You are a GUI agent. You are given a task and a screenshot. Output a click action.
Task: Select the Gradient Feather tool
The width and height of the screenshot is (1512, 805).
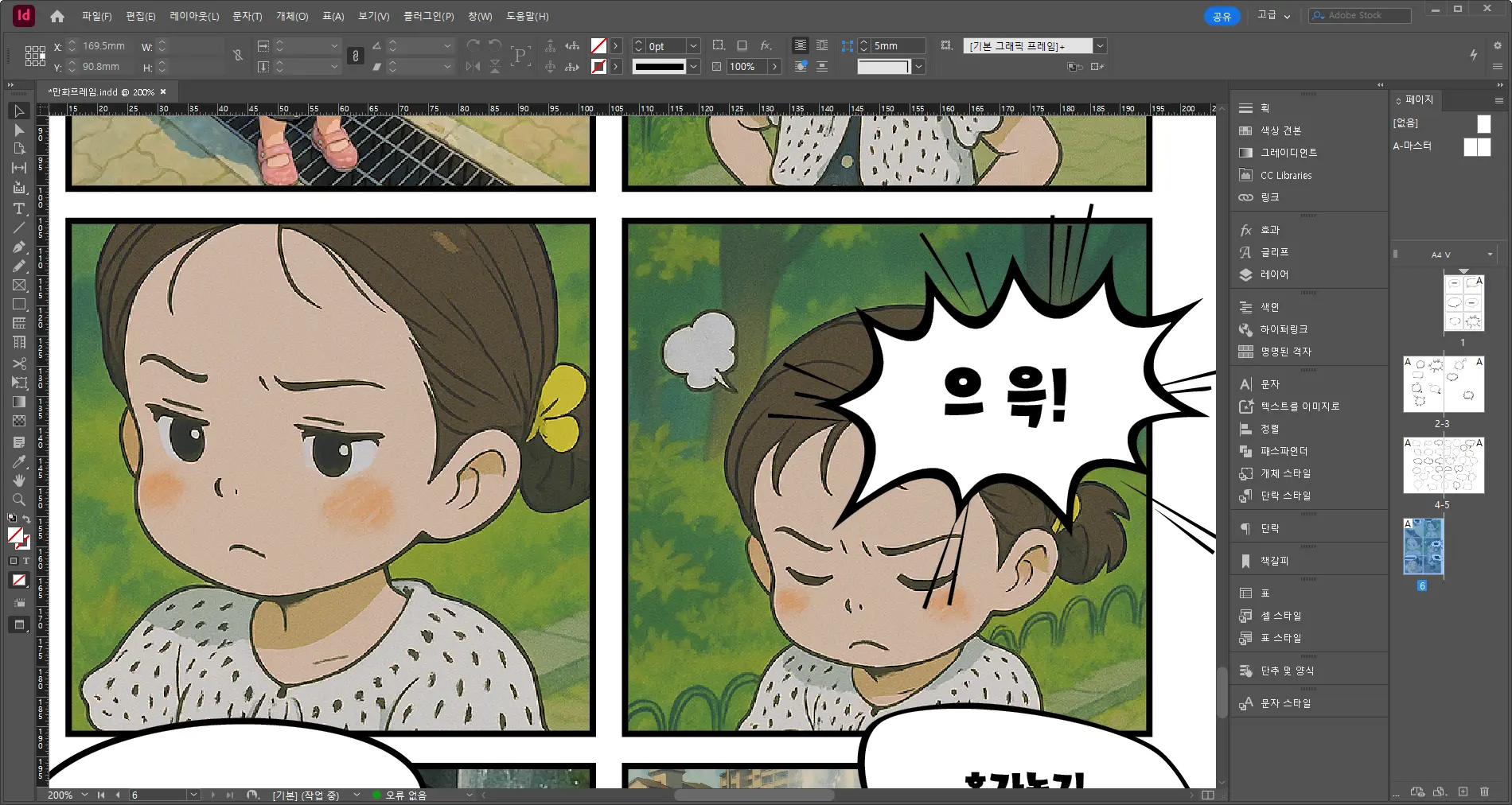[x=19, y=421]
